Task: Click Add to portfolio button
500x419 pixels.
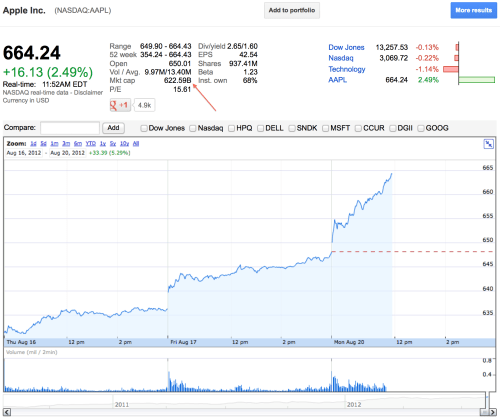Action: (292, 10)
